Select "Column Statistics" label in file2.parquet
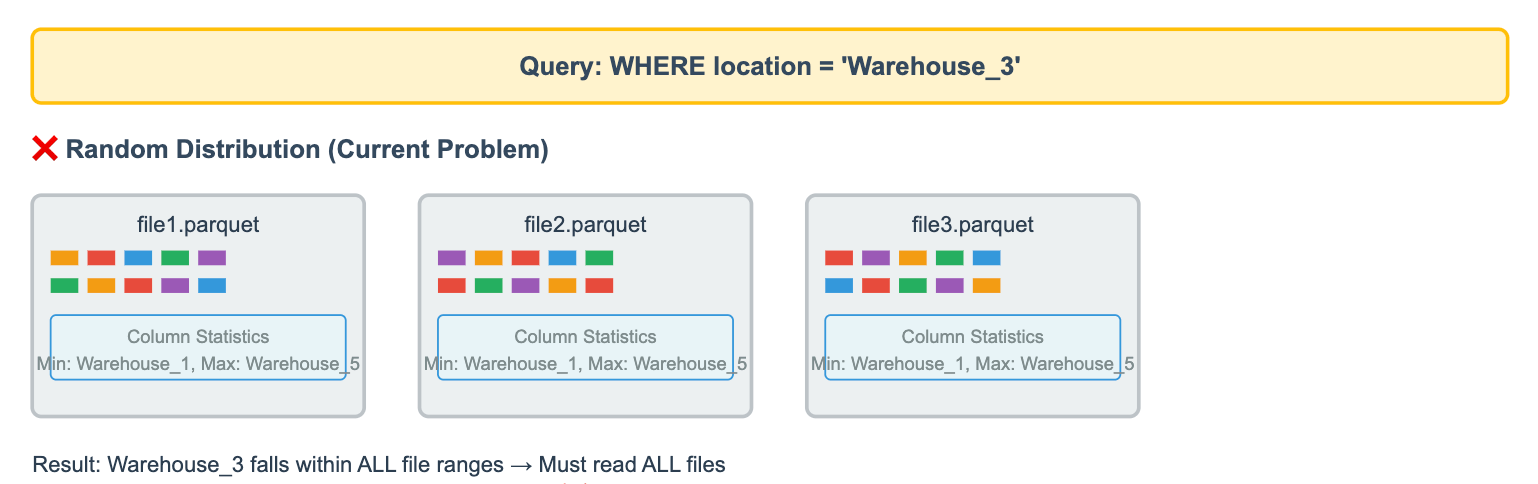Image resolution: width=1538 pixels, height=484 pixels. click(585, 337)
